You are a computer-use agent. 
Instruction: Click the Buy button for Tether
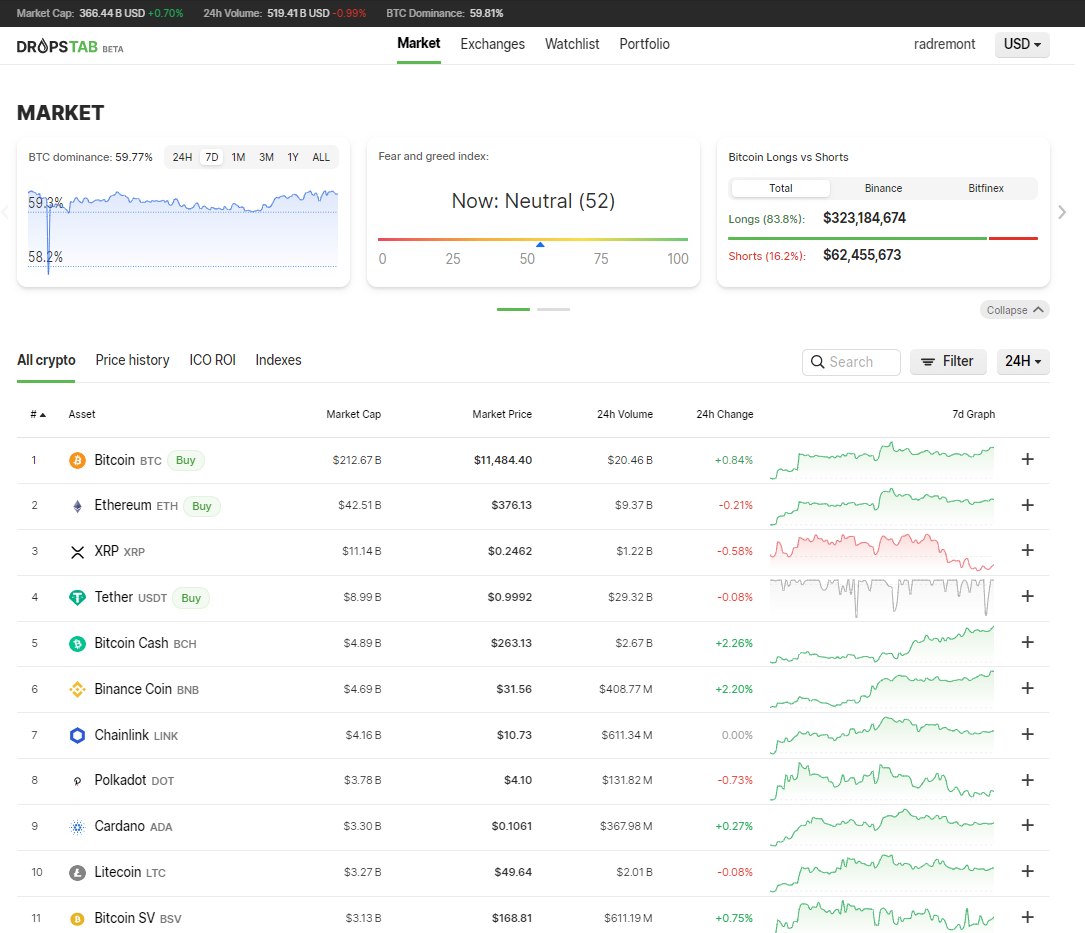point(191,598)
